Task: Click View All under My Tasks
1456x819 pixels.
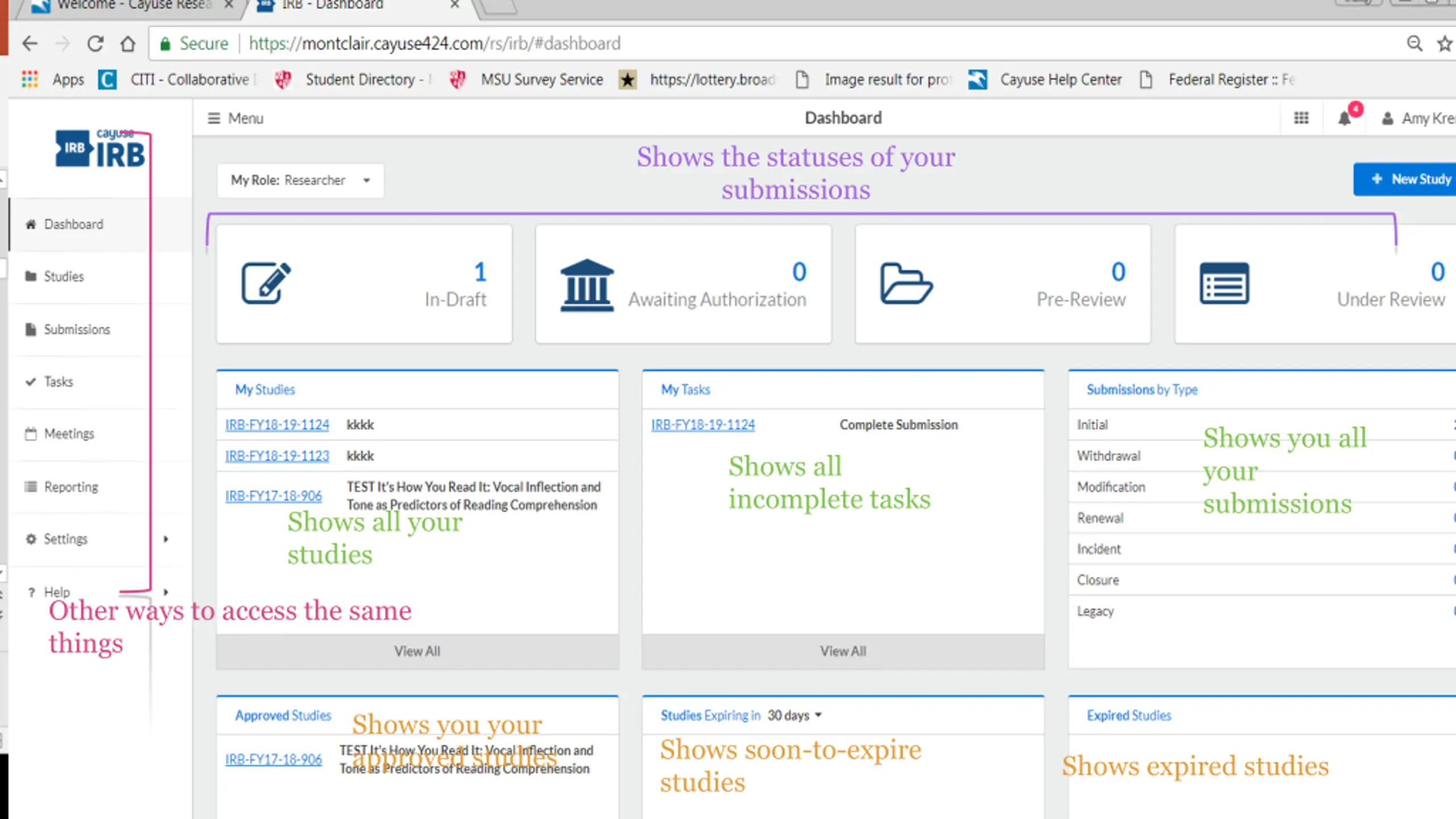Action: coord(843,651)
